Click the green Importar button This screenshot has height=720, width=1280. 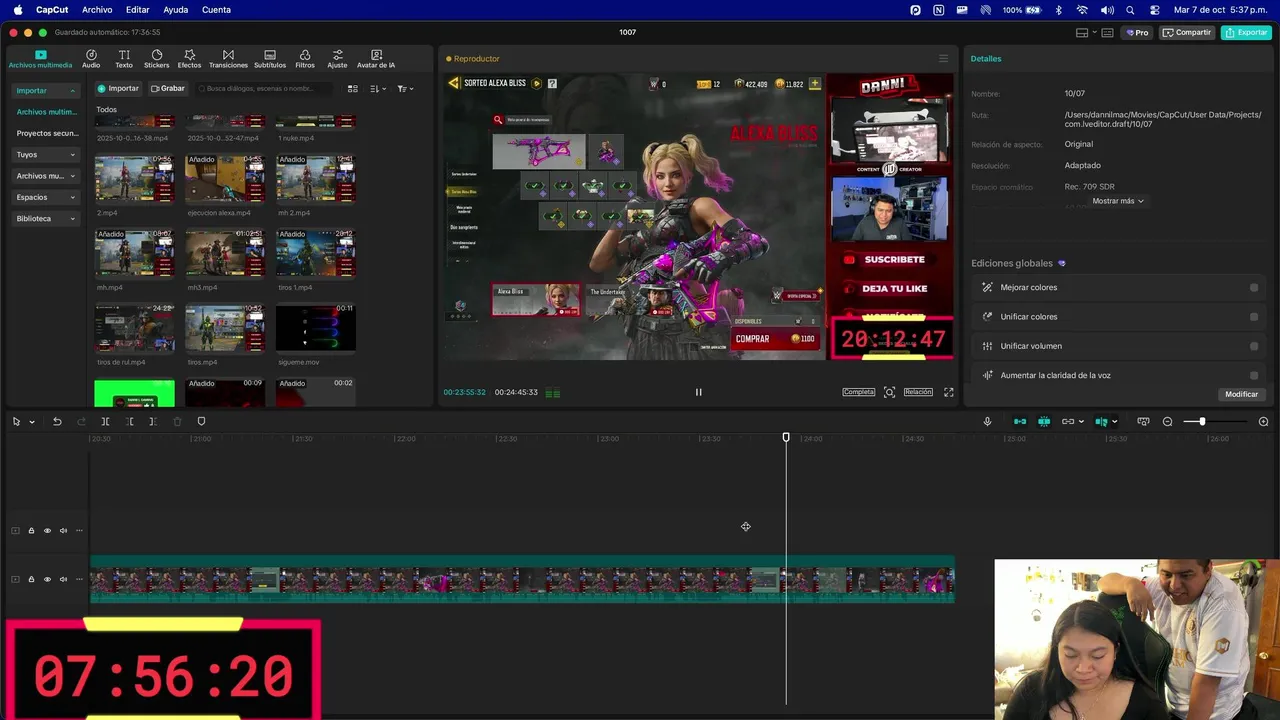point(118,89)
